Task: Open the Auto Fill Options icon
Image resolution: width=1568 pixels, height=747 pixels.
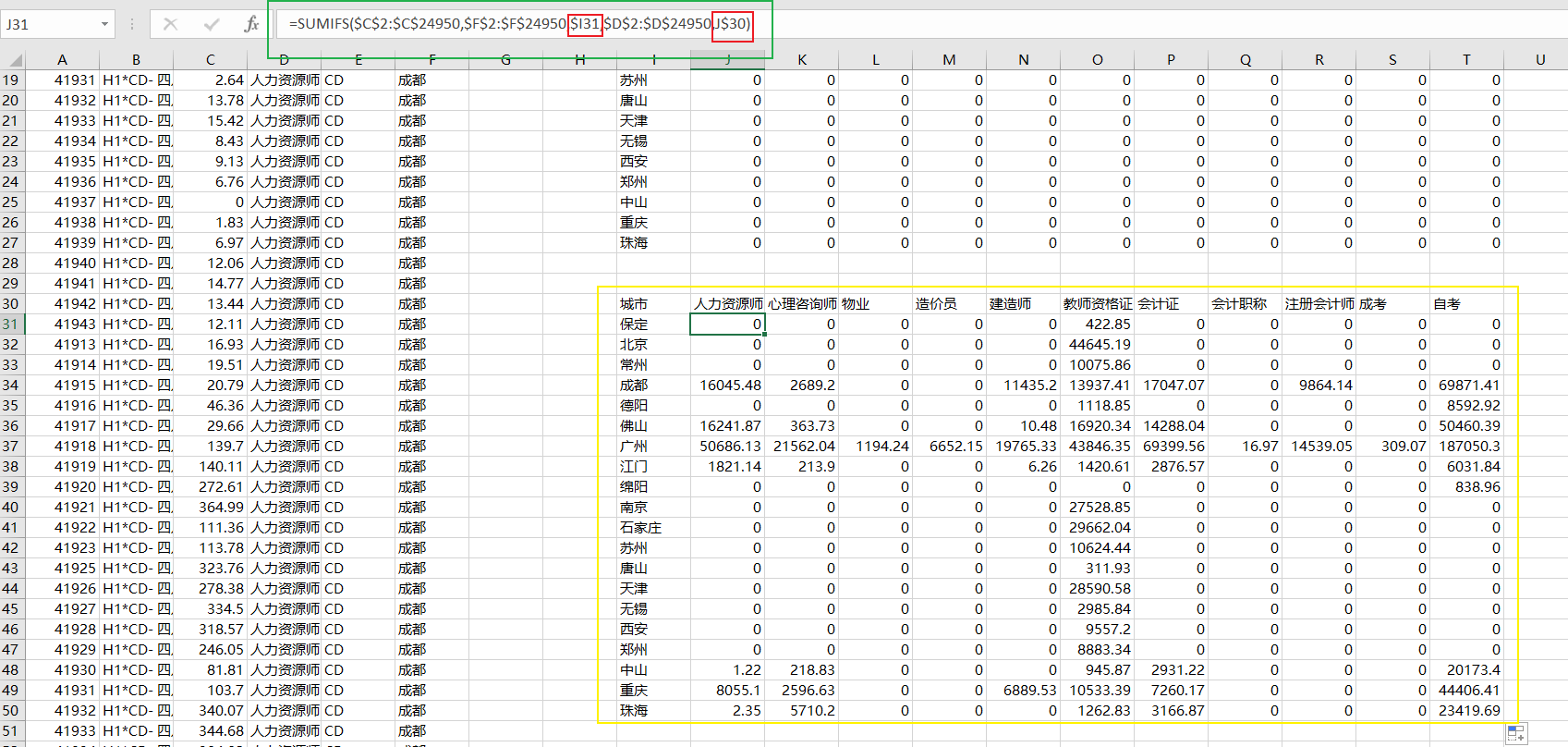Action: tap(1516, 734)
